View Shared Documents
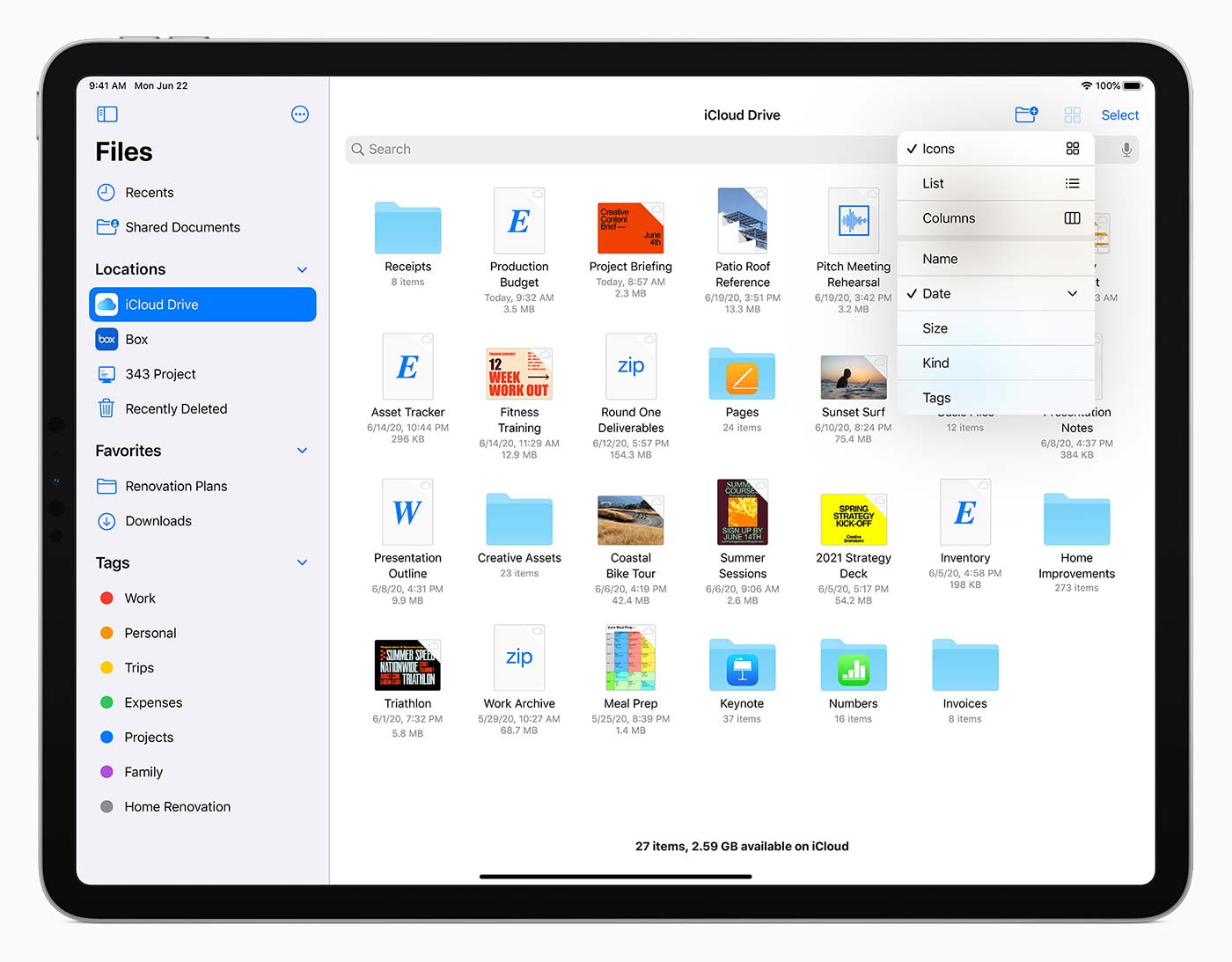 tap(182, 226)
